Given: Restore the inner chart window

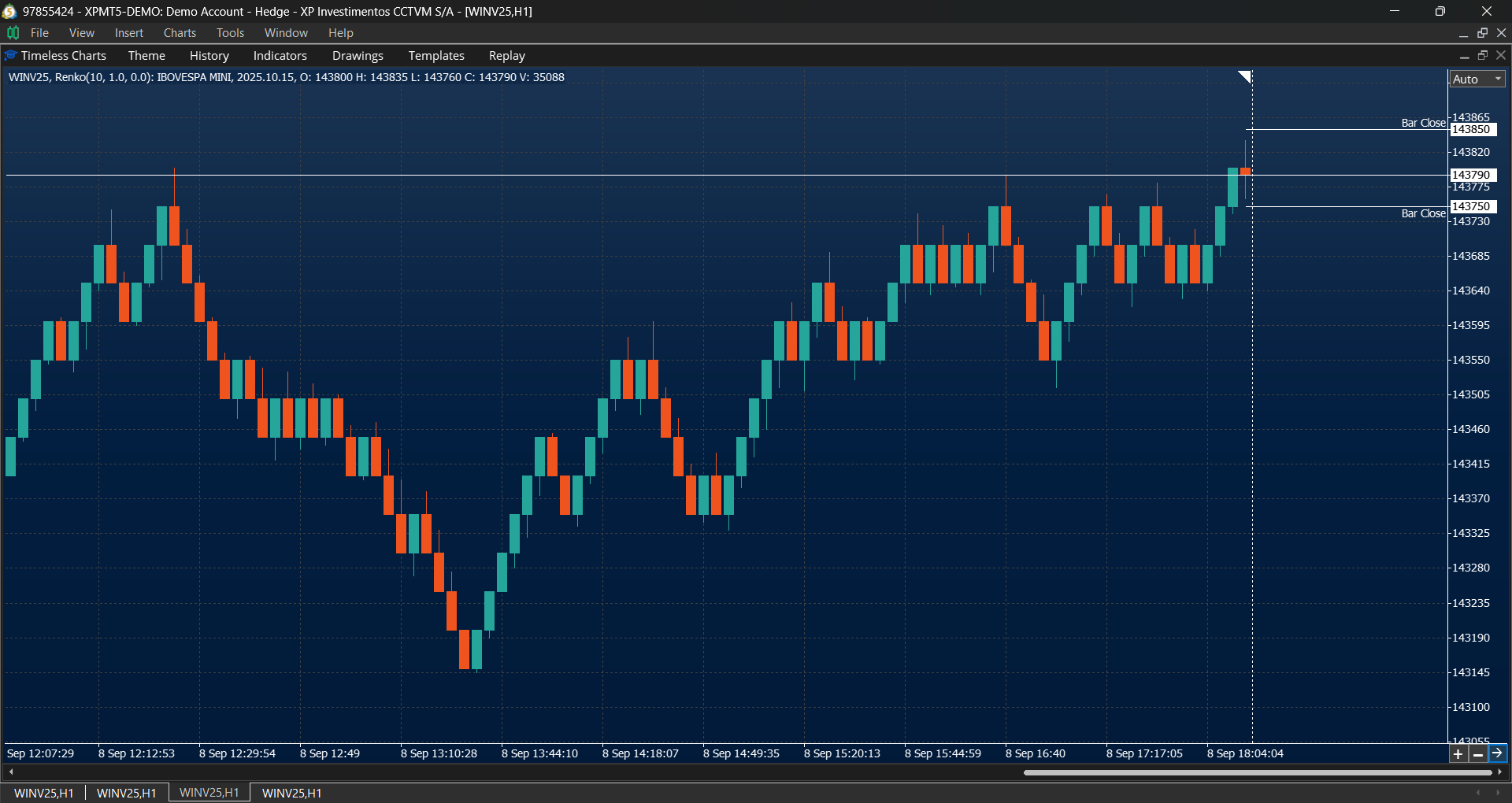Looking at the screenshot, I should click(1482, 33).
